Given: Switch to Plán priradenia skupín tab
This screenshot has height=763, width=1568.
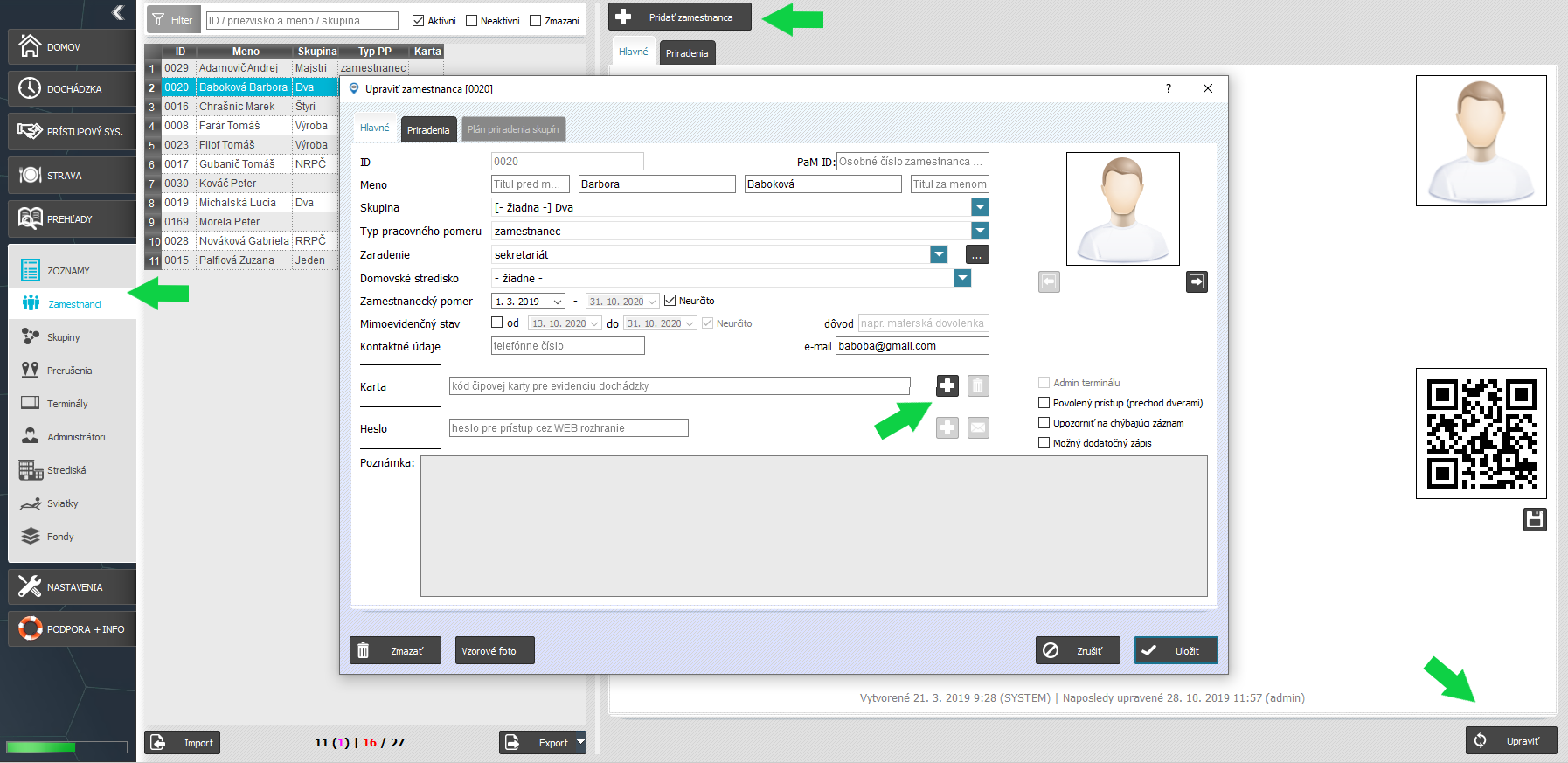Looking at the screenshot, I should click(513, 129).
